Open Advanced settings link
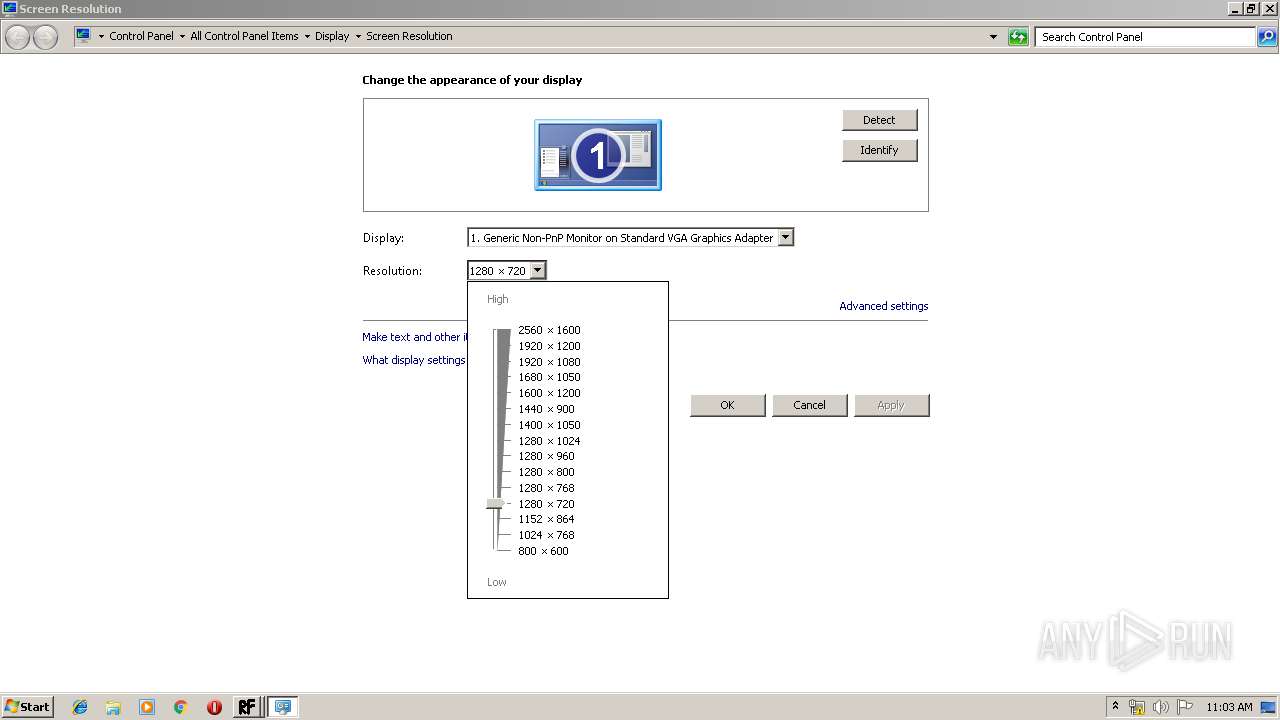The image size is (1280, 720). coord(884,306)
